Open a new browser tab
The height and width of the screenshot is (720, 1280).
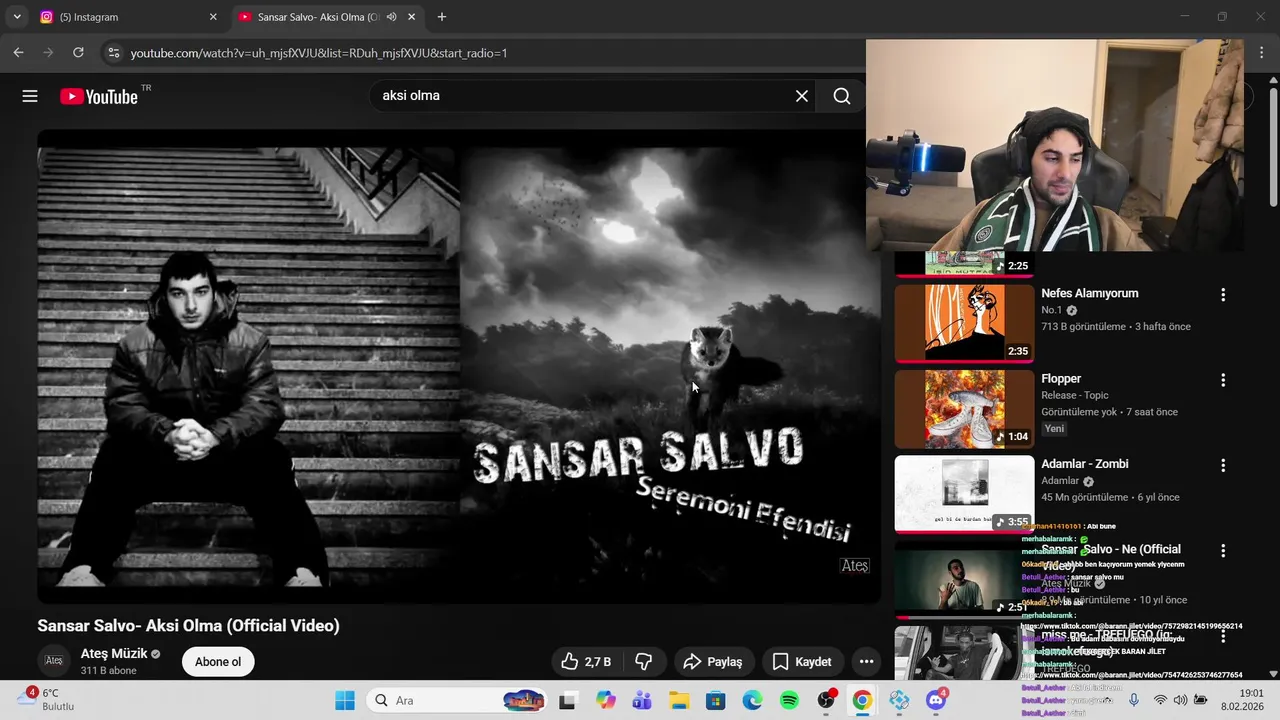(x=442, y=17)
